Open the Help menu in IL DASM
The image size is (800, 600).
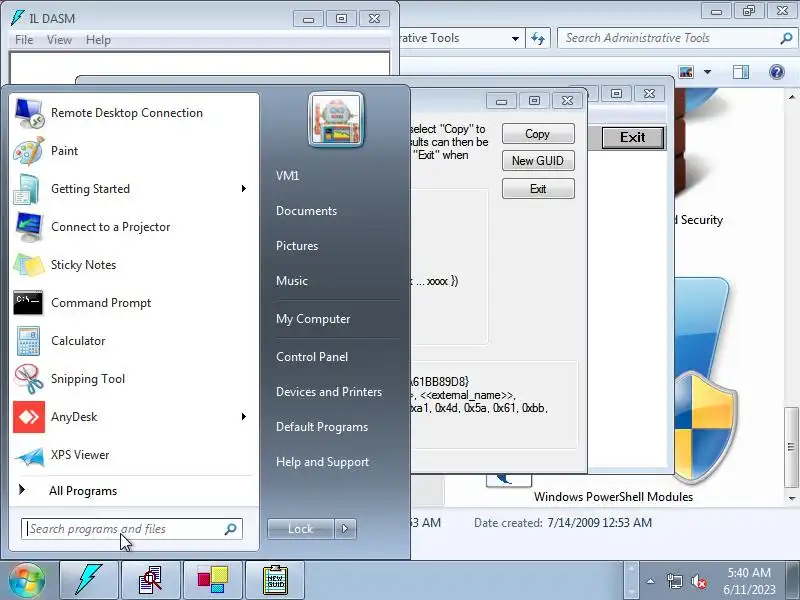point(98,40)
